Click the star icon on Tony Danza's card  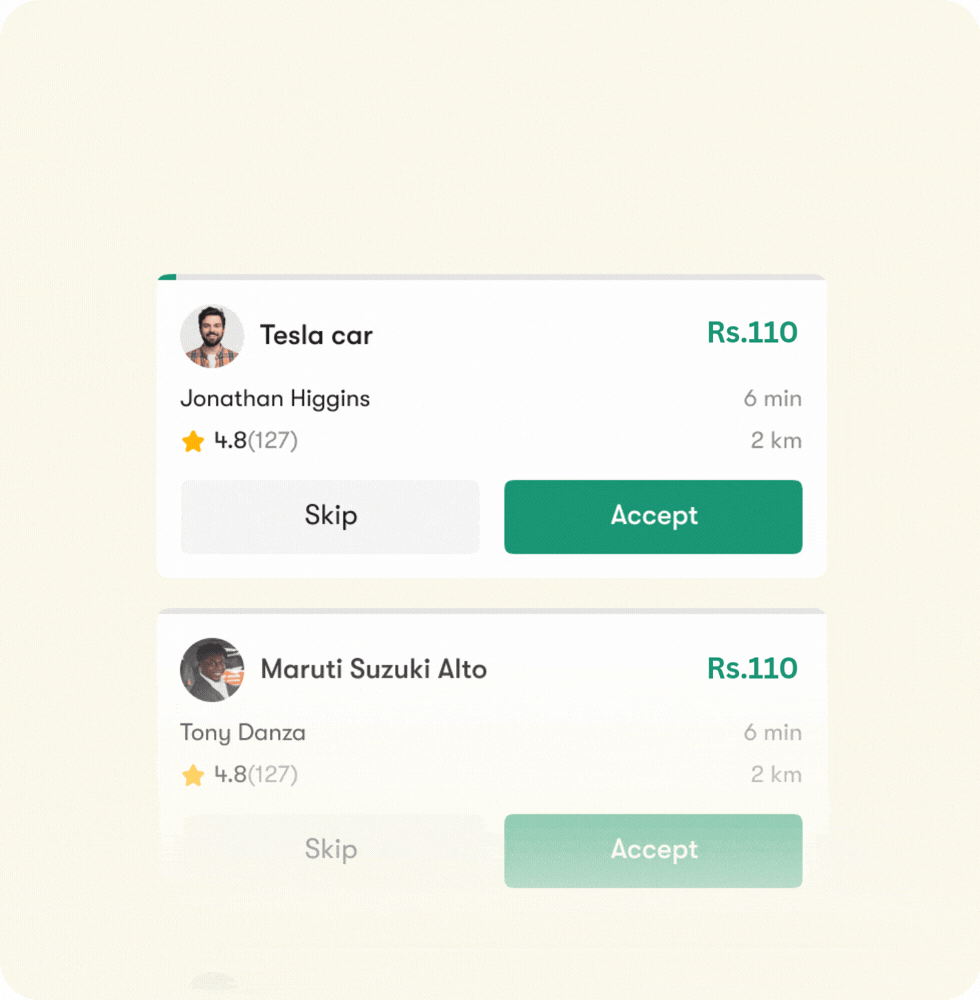(x=193, y=775)
